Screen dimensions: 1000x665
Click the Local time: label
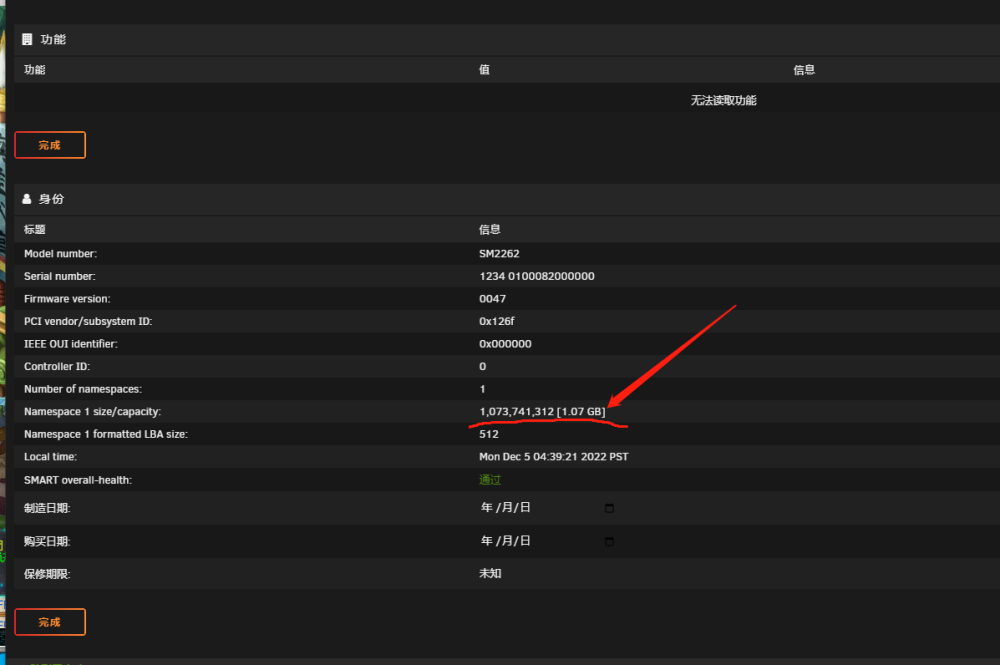[x=50, y=457]
